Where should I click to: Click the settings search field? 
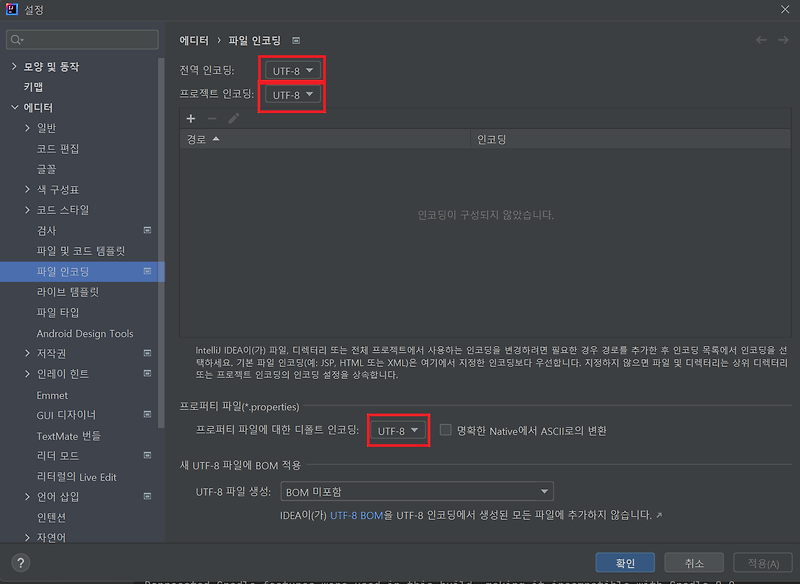pyautogui.click(x=82, y=39)
